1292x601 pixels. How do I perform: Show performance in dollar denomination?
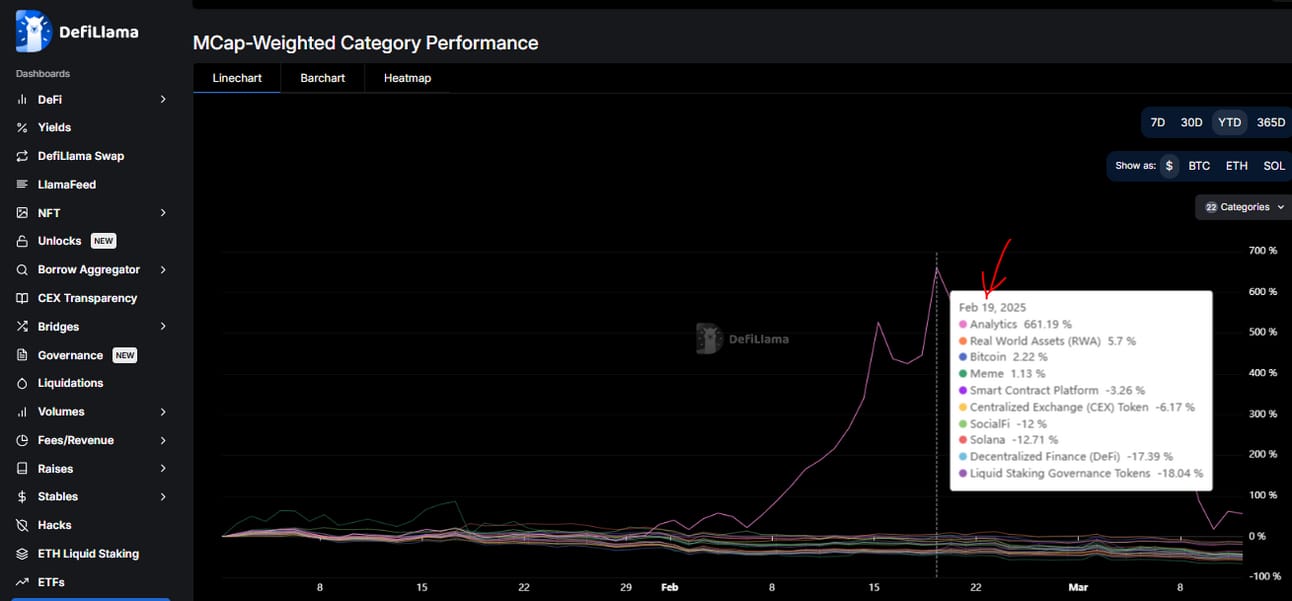click(x=1169, y=166)
